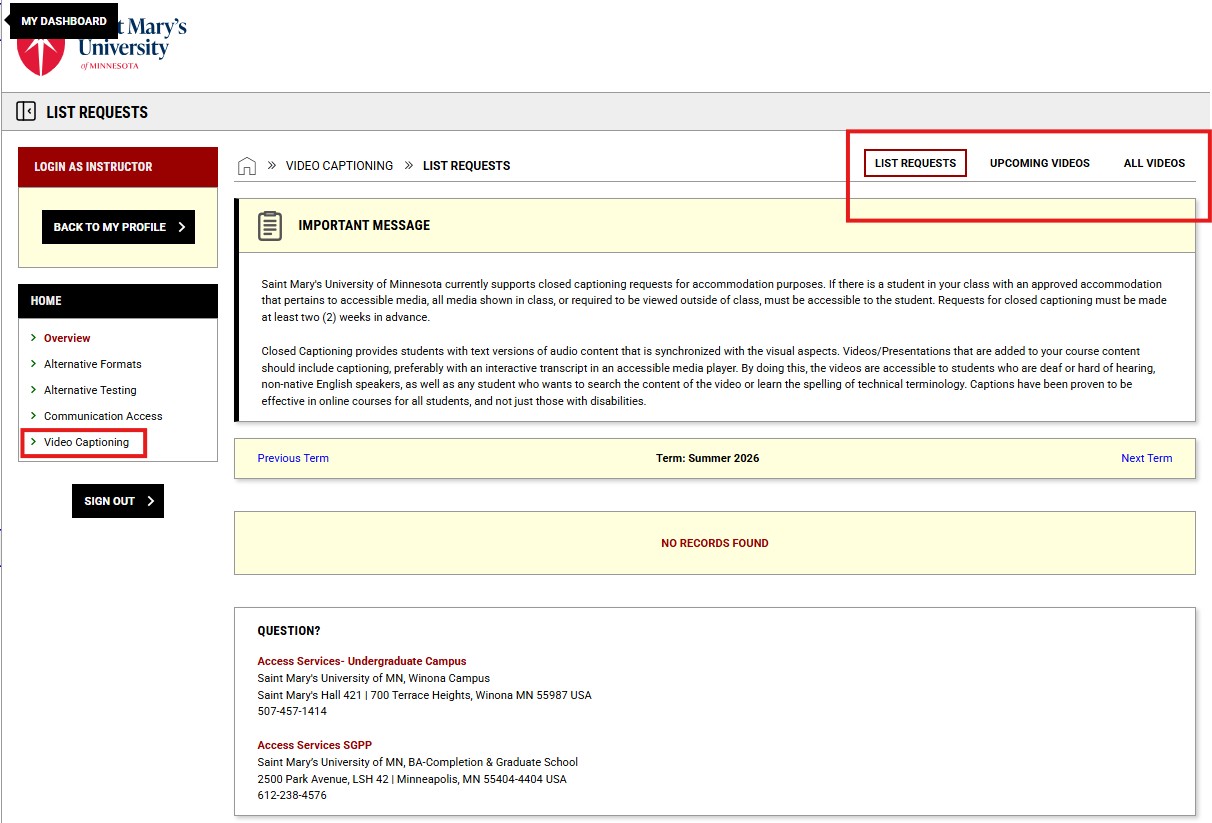Open Alternative Testing menu item

pyautogui.click(x=90, y=390)
